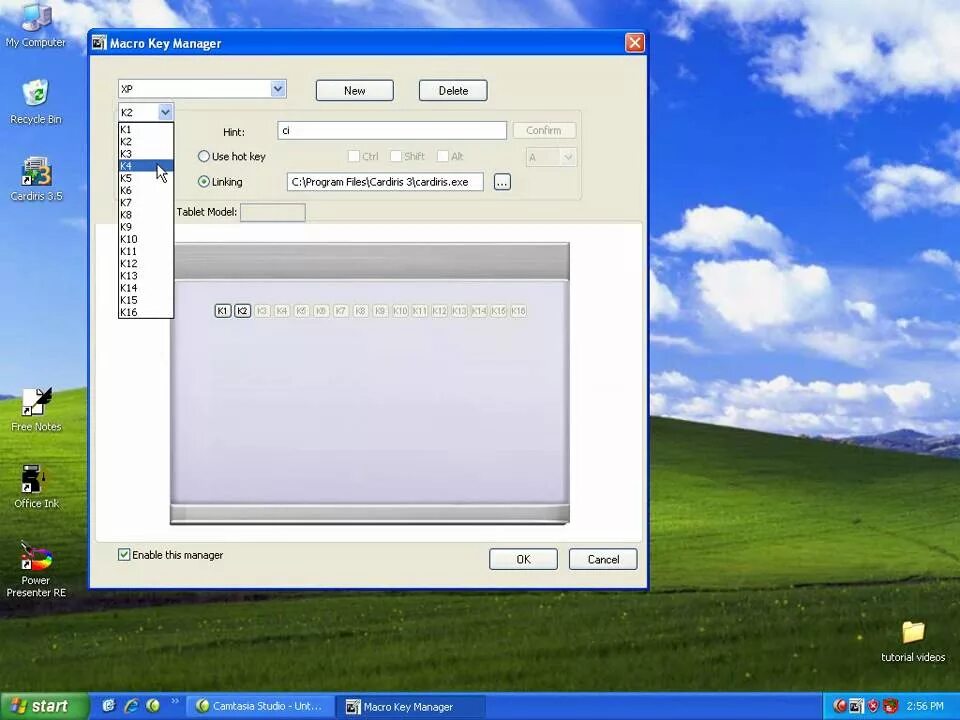The image size is (960, 720).
Task: Switch to Camtasia Studio taskbar button
Action: [x=261, y=706]
